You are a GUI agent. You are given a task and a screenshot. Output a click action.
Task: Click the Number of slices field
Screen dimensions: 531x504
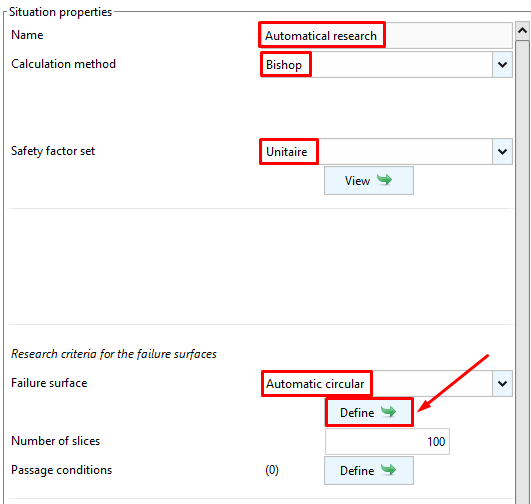coord(387,441)
